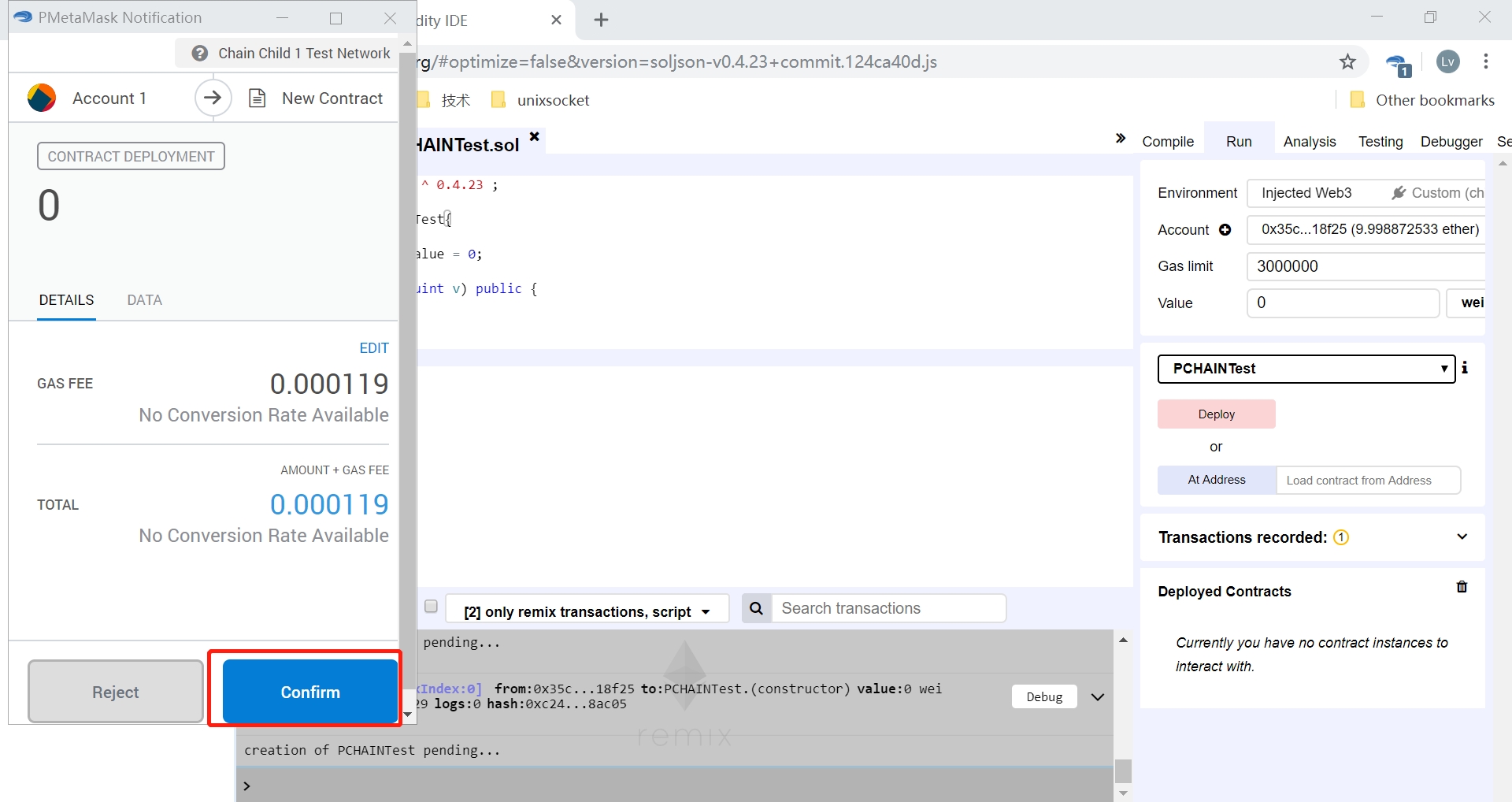This screenshot has width=1512, height=802.
Task: Click the bookmark star icon
Action: (x=1347, y=62)
